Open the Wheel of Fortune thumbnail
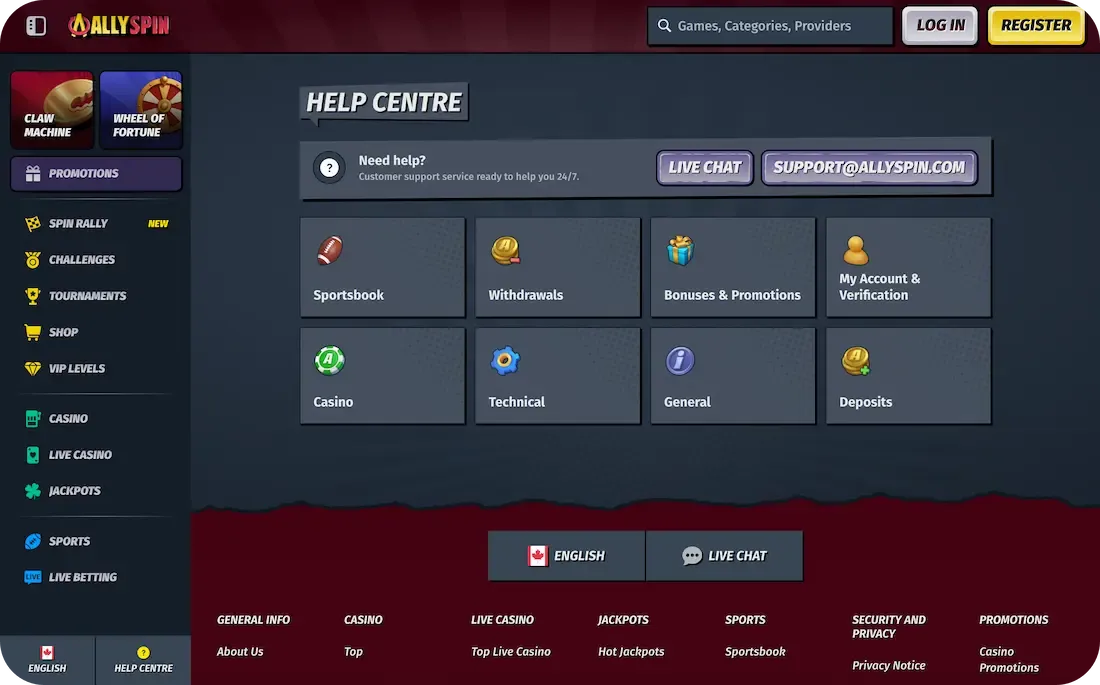 [x=141, y=109]
